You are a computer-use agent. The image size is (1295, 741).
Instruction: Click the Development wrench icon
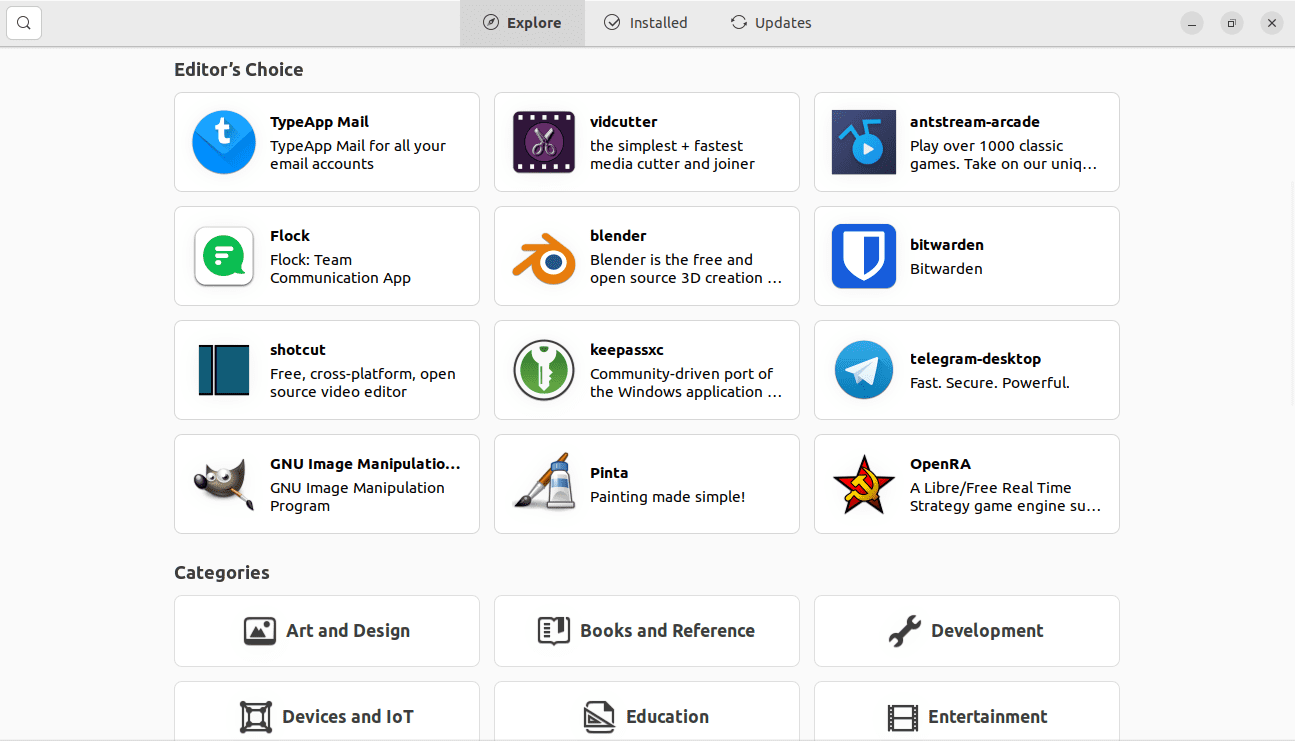click(x=905, y=631)
